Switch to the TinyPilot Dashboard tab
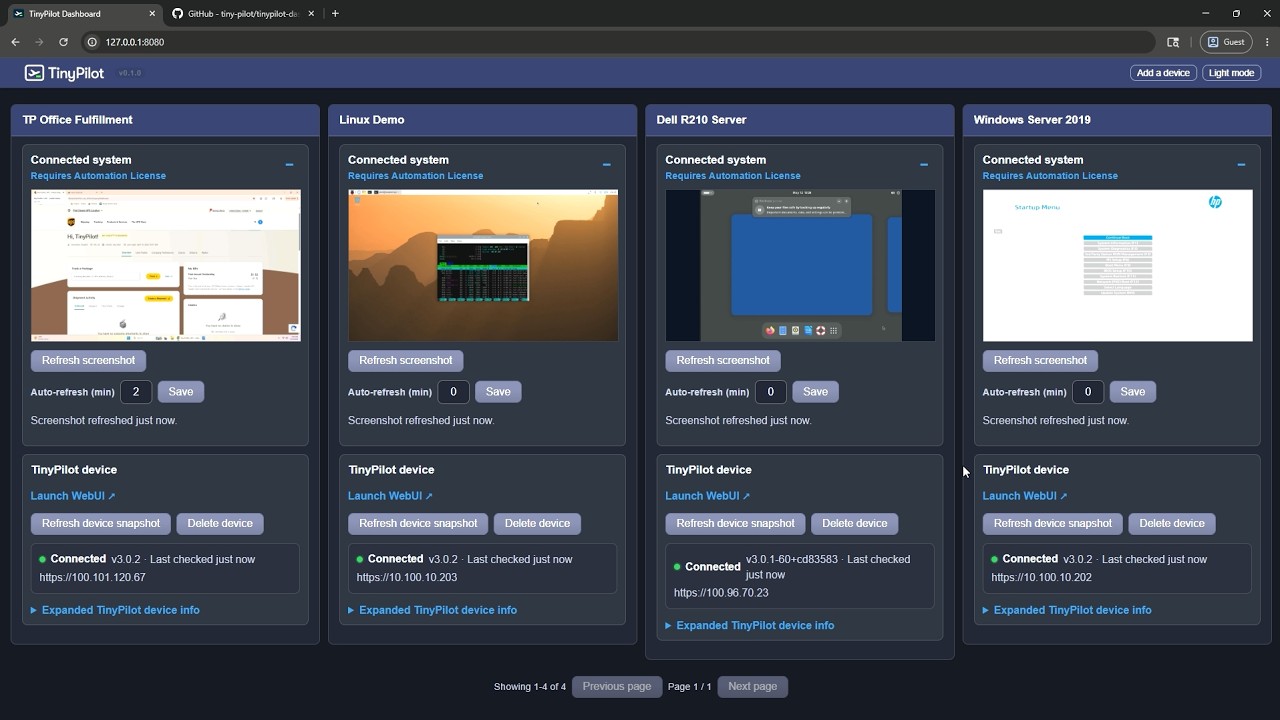This screenshot has height=720, width=1280. tap(85, 13)
